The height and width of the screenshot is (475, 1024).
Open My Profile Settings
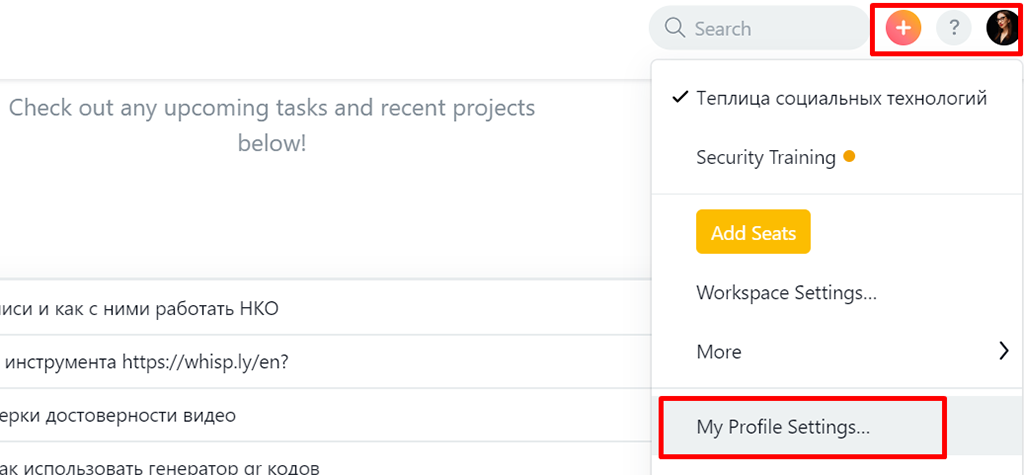click(783, 427)
